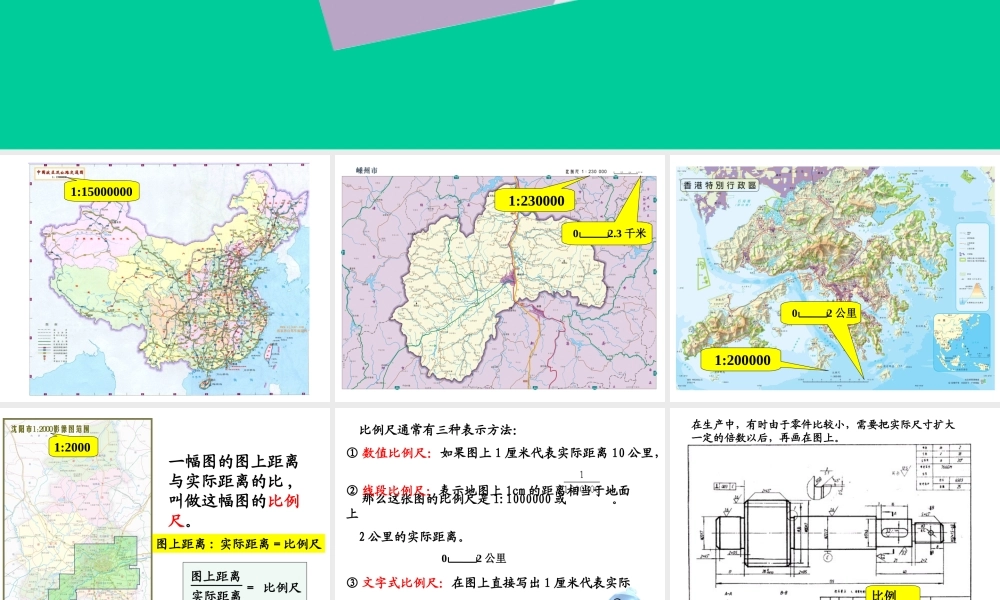
Task: Click the yellow 1:230000 callout
Action: pyautogui.click(x=536, y=201)
